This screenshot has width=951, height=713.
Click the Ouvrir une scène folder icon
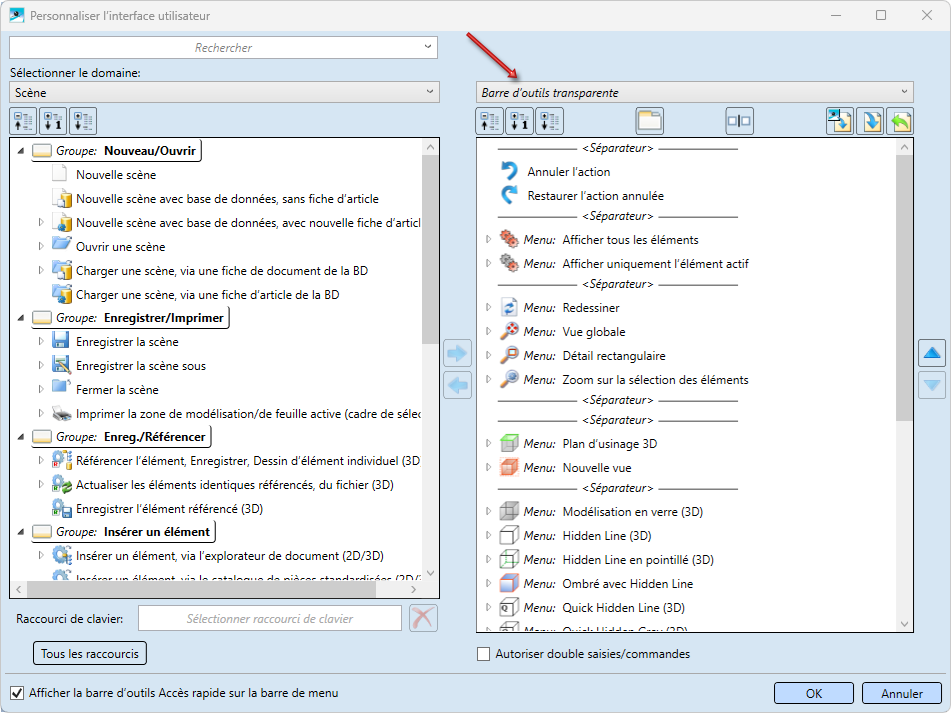[61, 244]
